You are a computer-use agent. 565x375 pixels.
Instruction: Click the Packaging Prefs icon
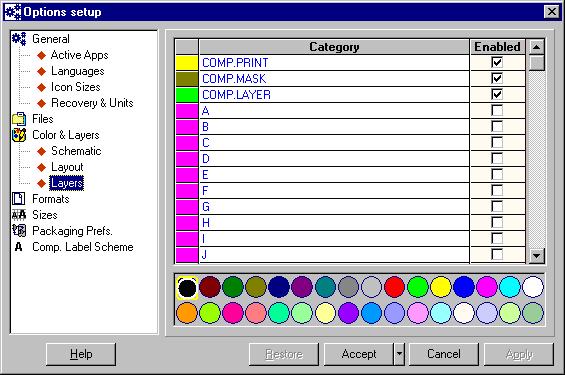tap(19, 231)
